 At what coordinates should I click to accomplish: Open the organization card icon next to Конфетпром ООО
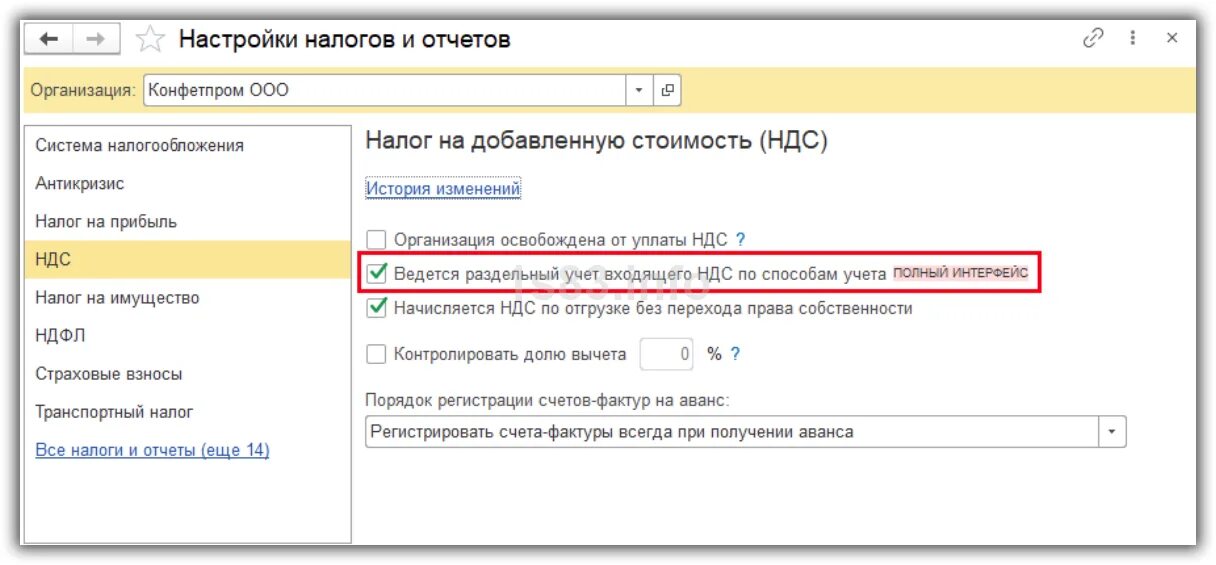click(668, 90)
